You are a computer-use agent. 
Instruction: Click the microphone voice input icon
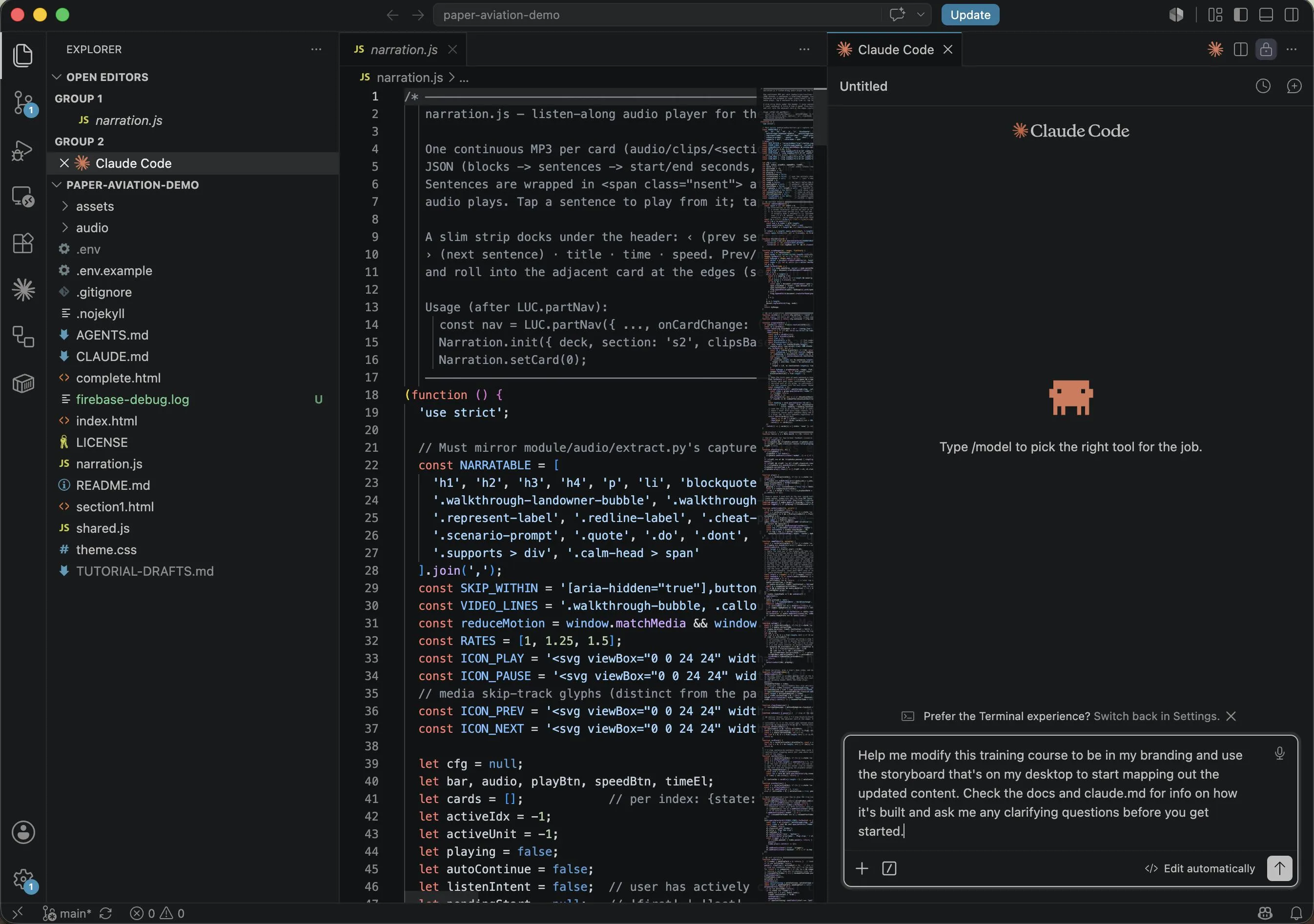point(1280,754)
